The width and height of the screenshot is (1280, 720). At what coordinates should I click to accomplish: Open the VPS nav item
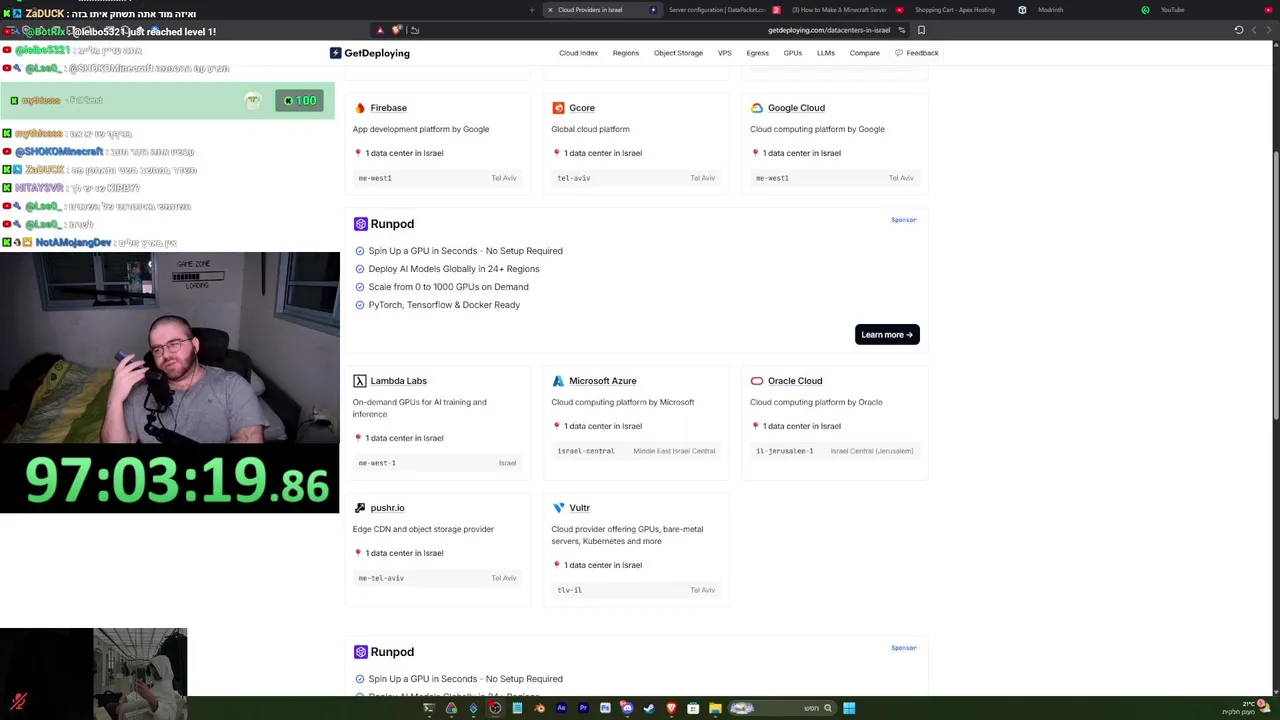coord(724,53)
